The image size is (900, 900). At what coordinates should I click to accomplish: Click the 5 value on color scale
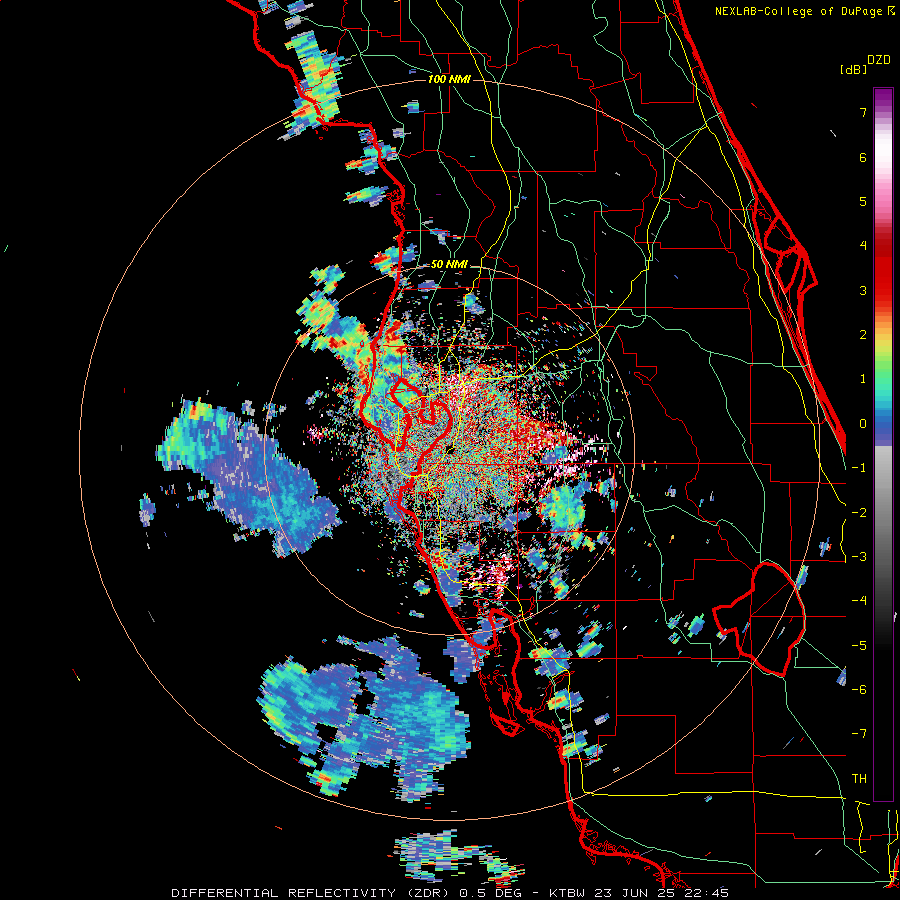[863, 201]
